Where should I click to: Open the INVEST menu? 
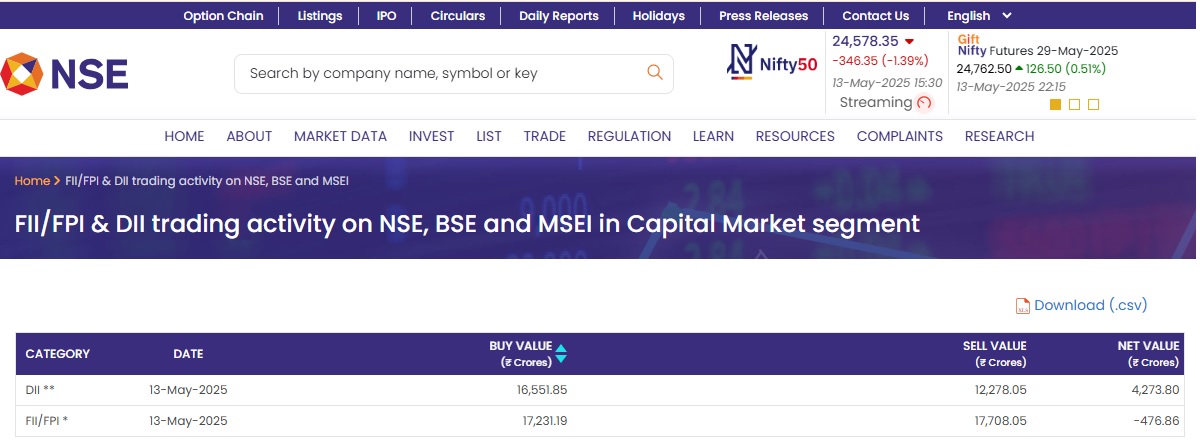pyautogui.click(x=431, y=136)
